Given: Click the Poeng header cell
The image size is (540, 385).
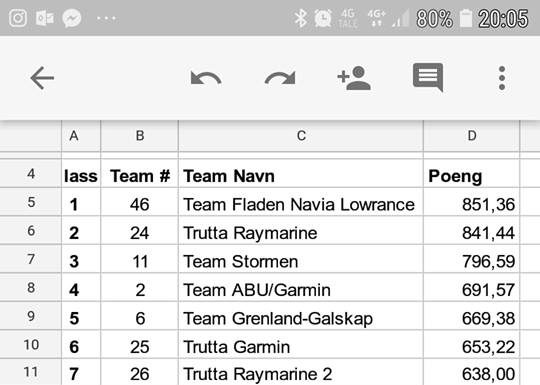Looking at the screenshot, I should point(471,174).
